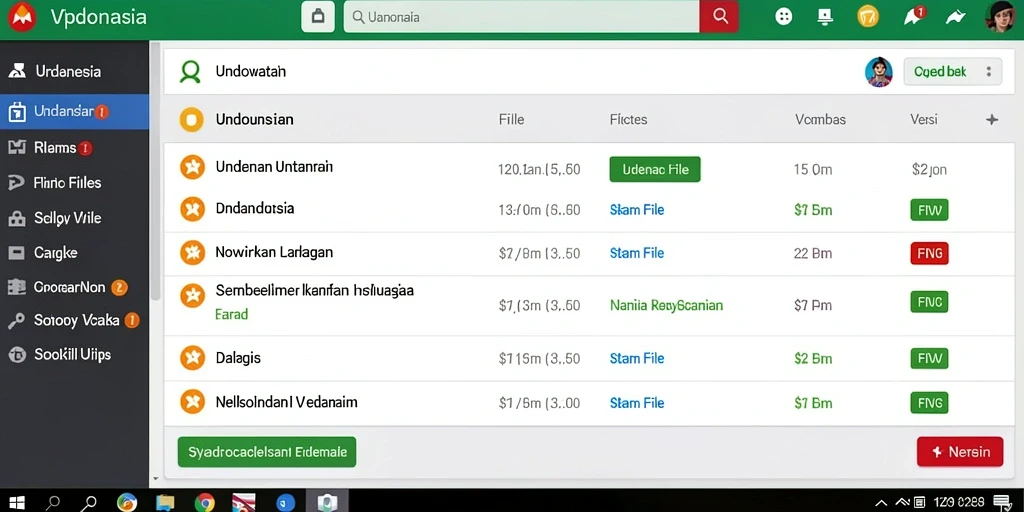Click the green FIW badge in Dalagis row
Screen dimensions: 1024x512
pyautogui.click(x=929, y=358)
